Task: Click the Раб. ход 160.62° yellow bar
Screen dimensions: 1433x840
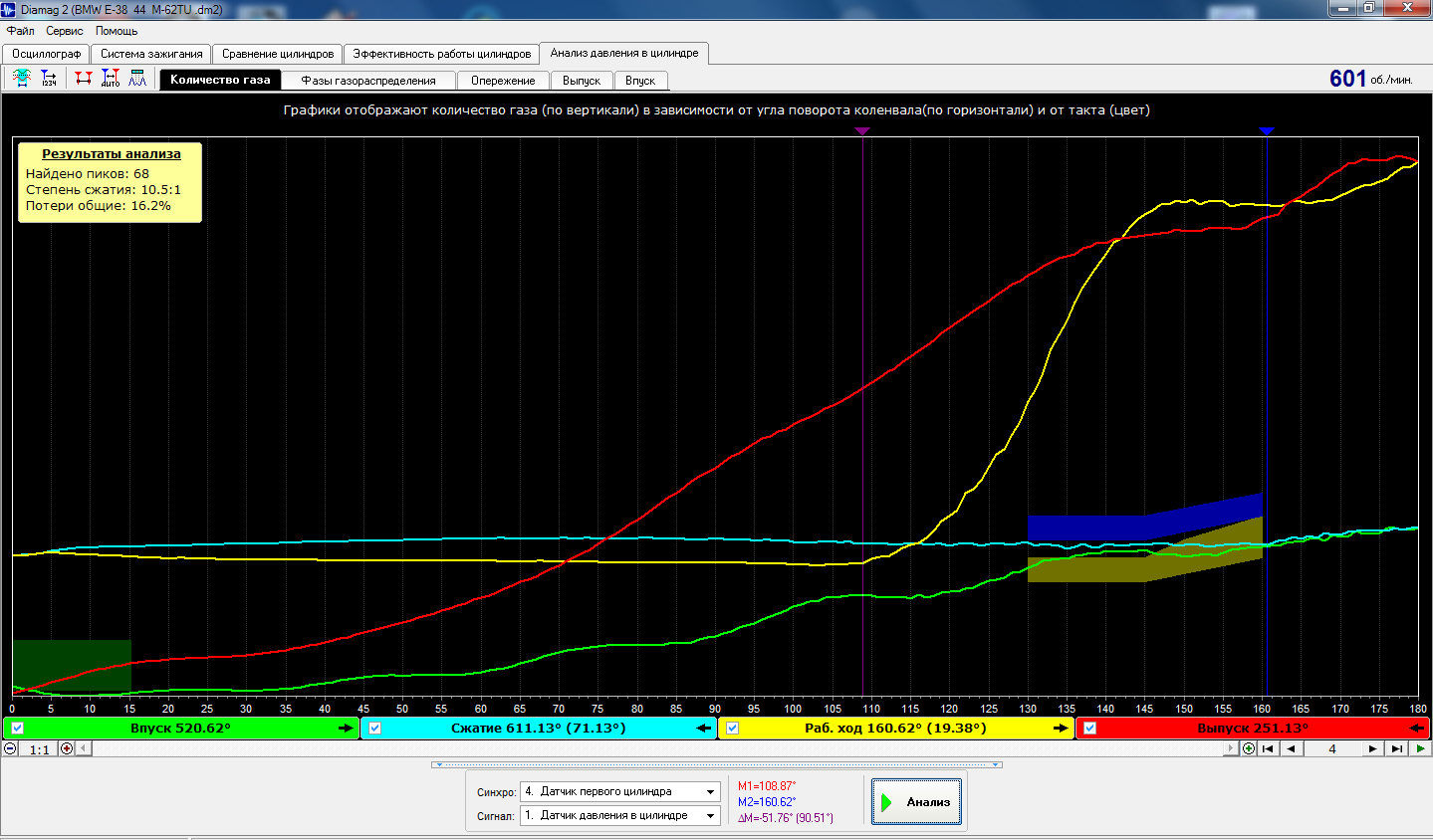Action: 895,729
